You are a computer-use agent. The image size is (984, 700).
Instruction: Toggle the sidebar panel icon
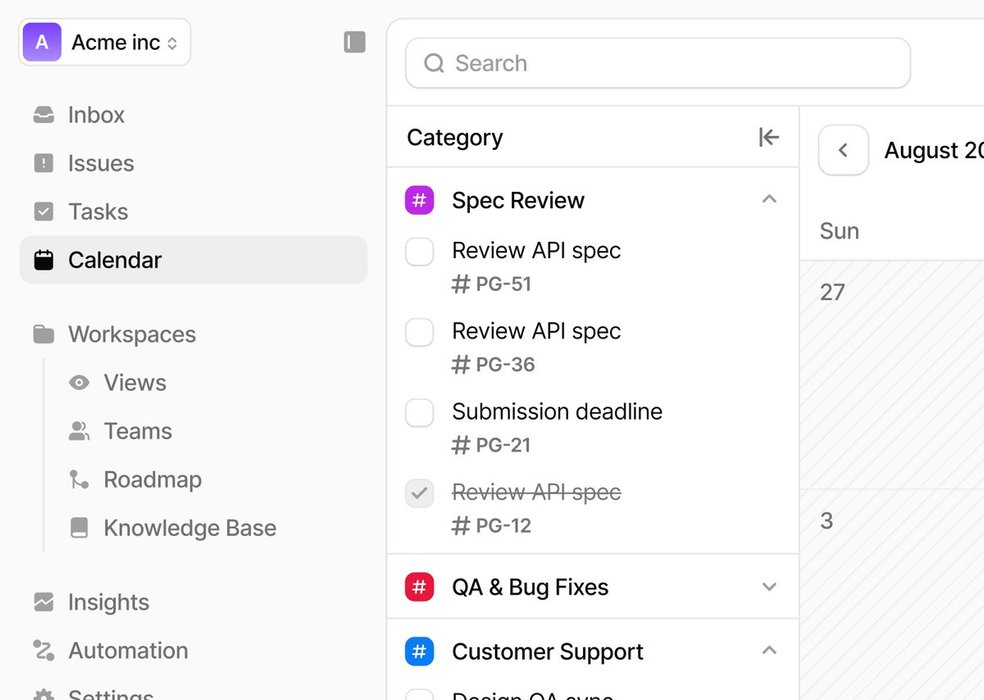(x=354, y=42)
